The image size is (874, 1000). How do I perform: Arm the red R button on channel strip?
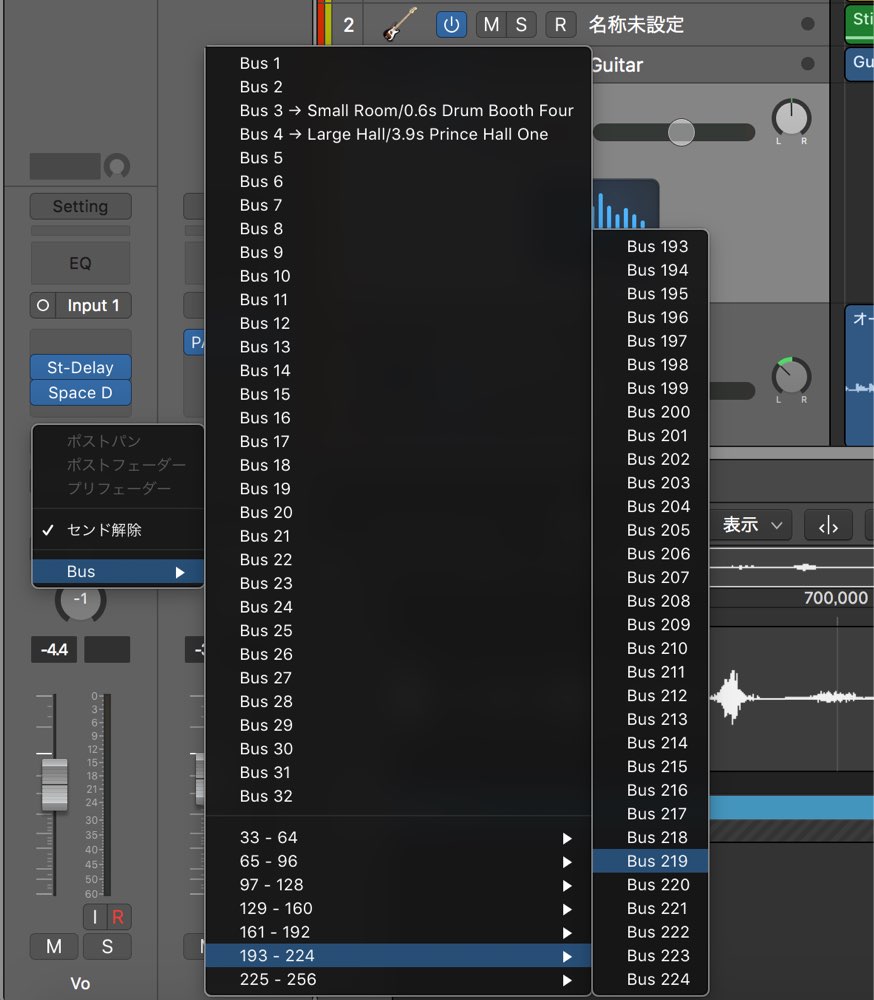coord(119,917)
